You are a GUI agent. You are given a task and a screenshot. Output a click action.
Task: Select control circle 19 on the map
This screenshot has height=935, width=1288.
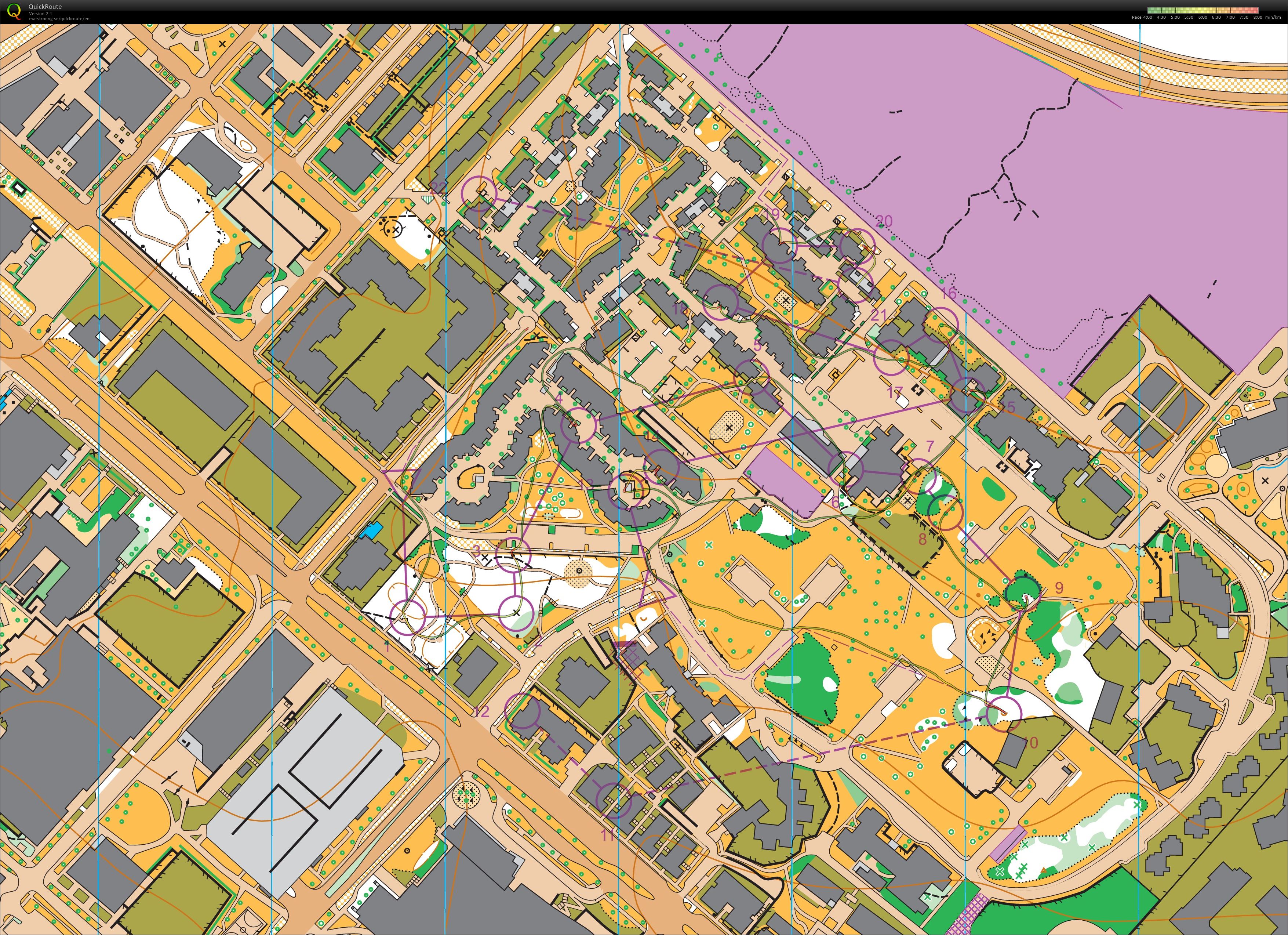[x=779, y=245]
